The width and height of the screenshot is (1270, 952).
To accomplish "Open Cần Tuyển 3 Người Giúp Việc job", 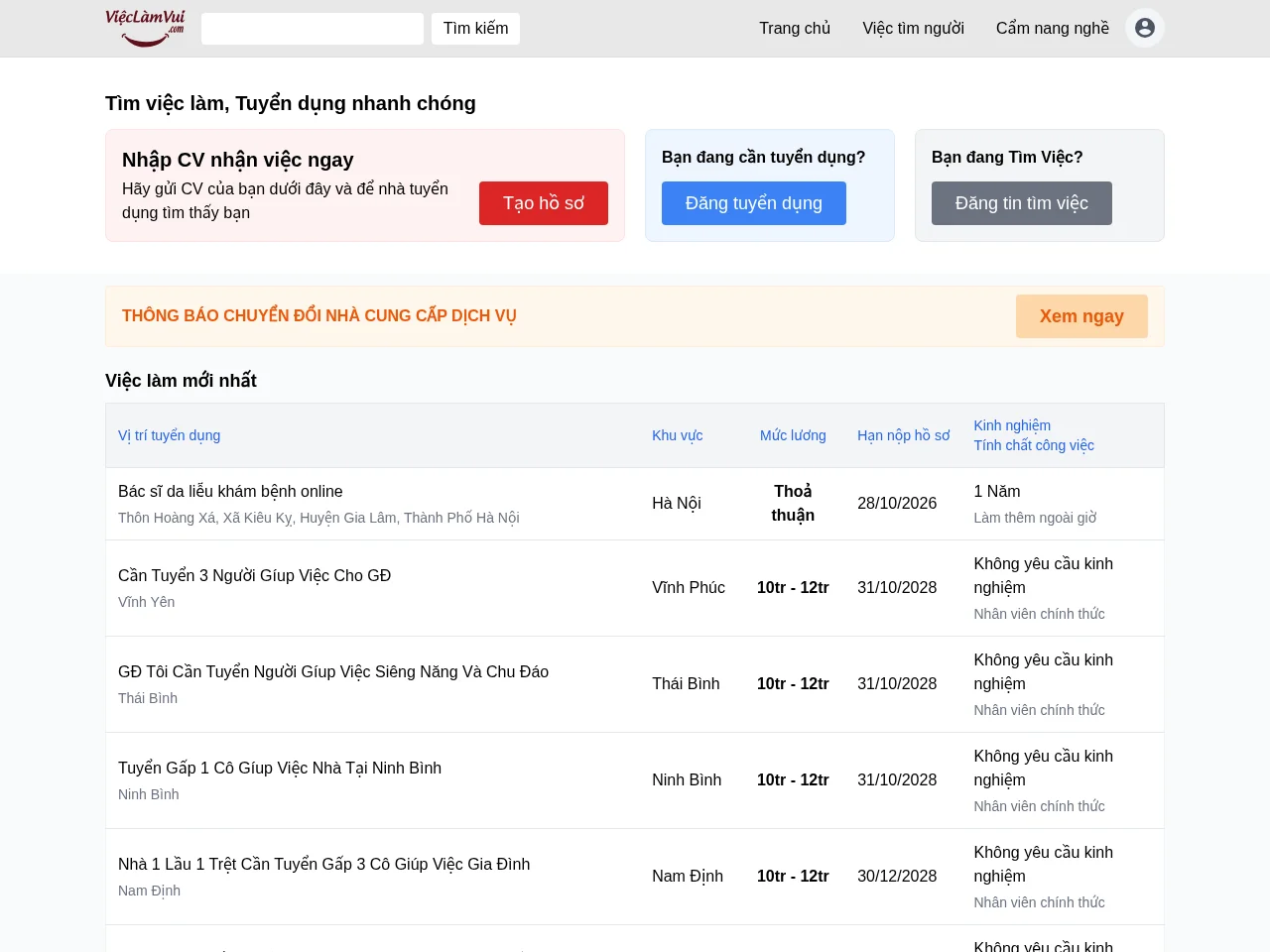I will 255,575.
